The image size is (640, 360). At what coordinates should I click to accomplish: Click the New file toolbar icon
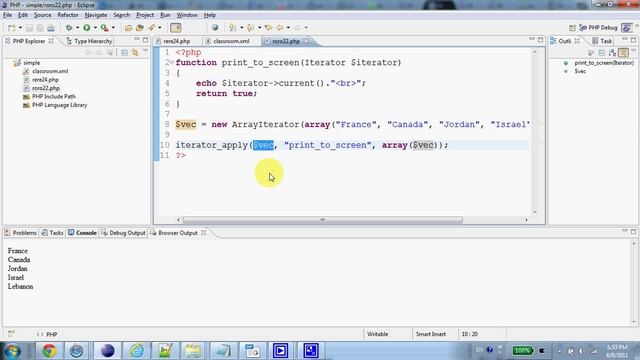(x=11, y=28)
